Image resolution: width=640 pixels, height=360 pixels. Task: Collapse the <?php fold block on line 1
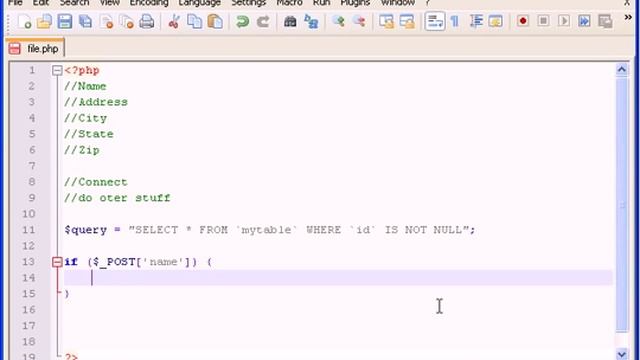point(57,71)
